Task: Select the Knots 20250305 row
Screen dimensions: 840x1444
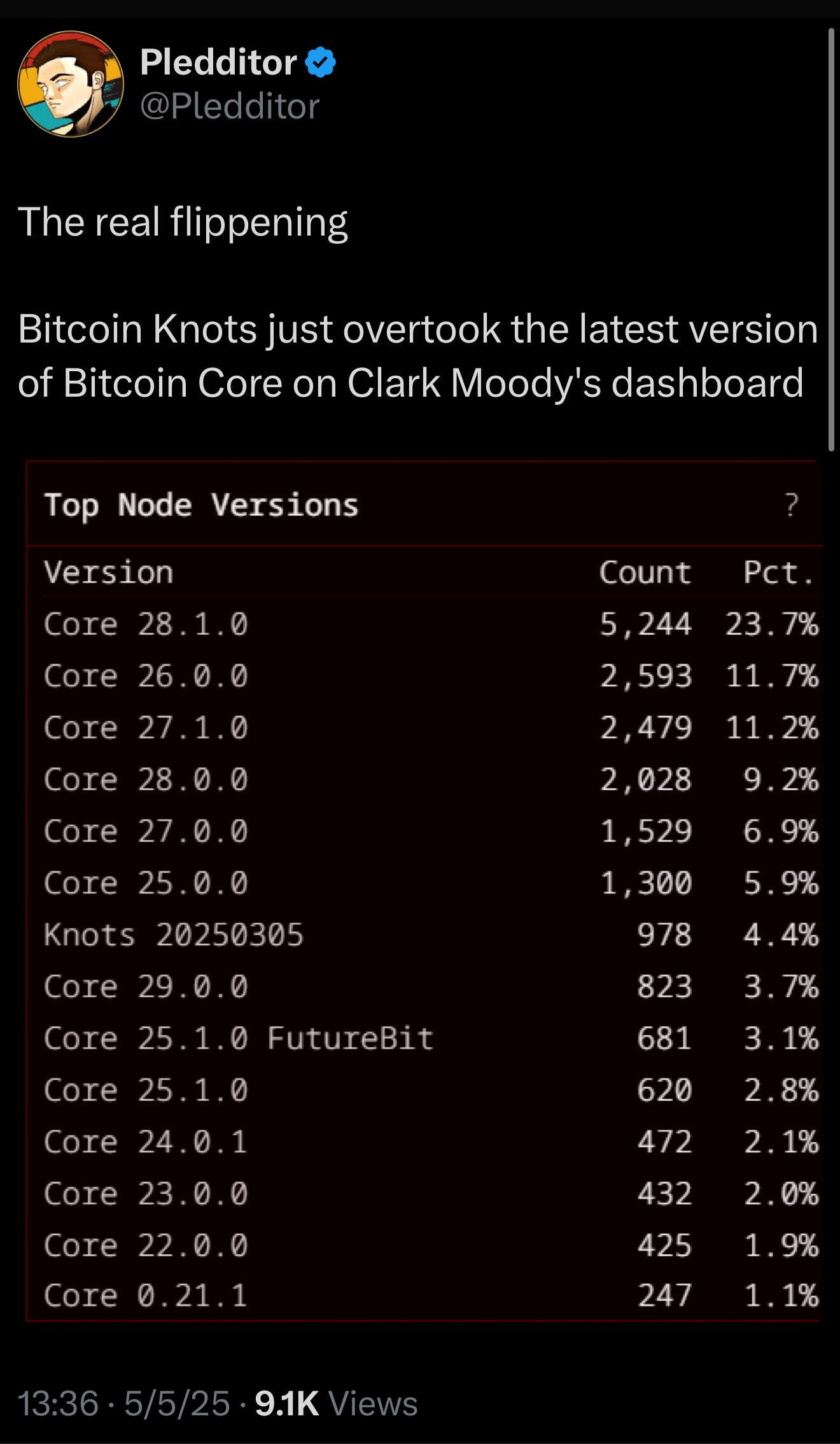Action: pyautogui.click(x=431, y=935)
